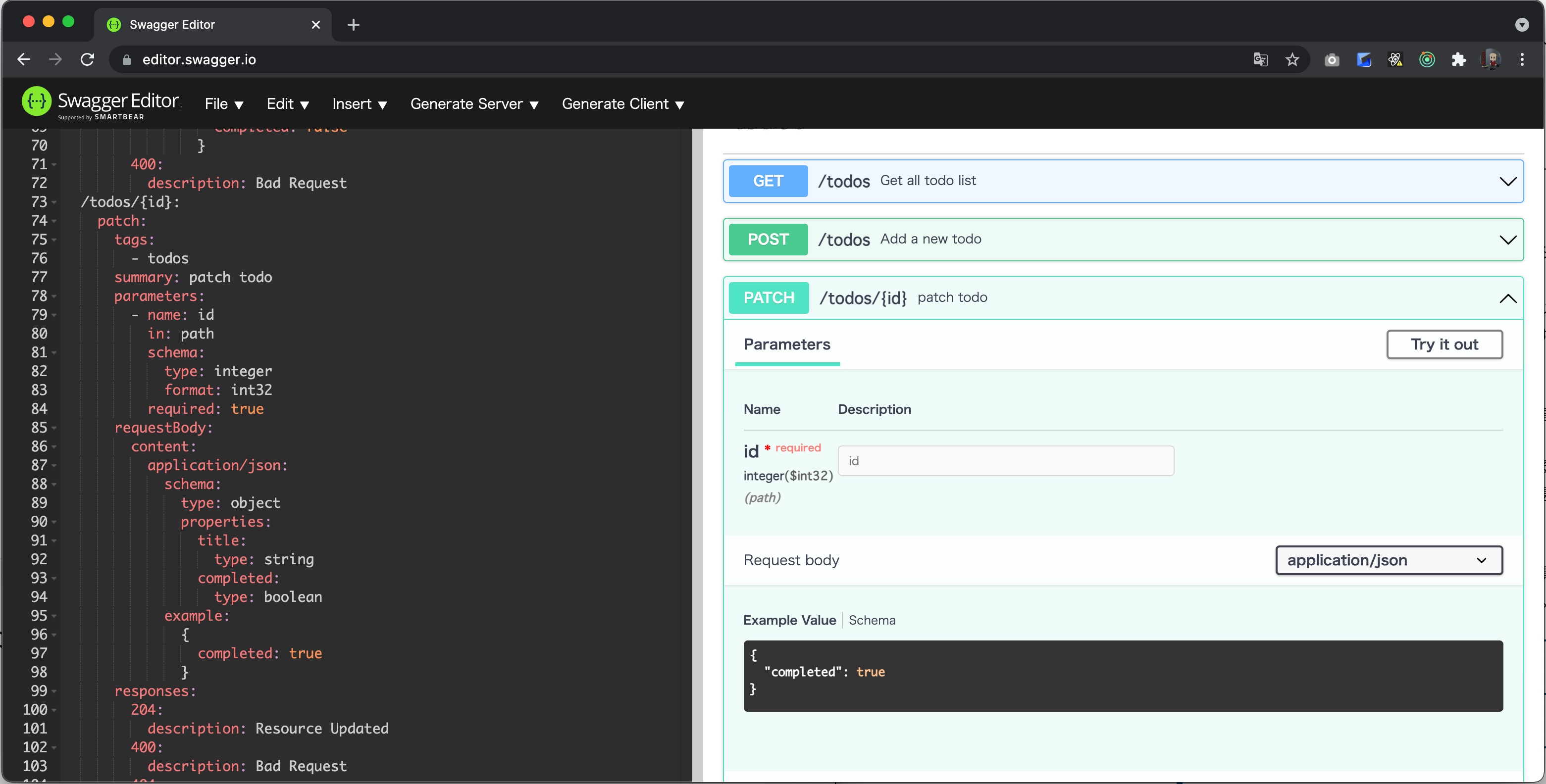Click 'format: int32' on line 83
Image resolution: width=1546 pixels, height=784 pixels.
[218, 390]
